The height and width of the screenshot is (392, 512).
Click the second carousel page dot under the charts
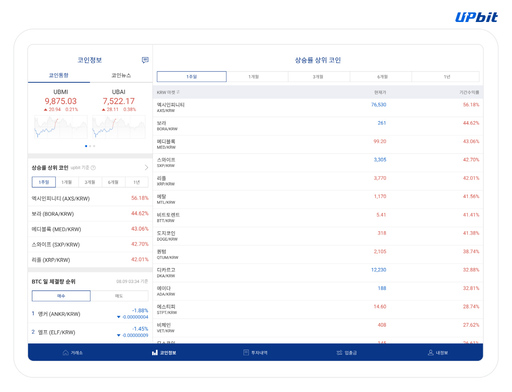tap(90, 146)
